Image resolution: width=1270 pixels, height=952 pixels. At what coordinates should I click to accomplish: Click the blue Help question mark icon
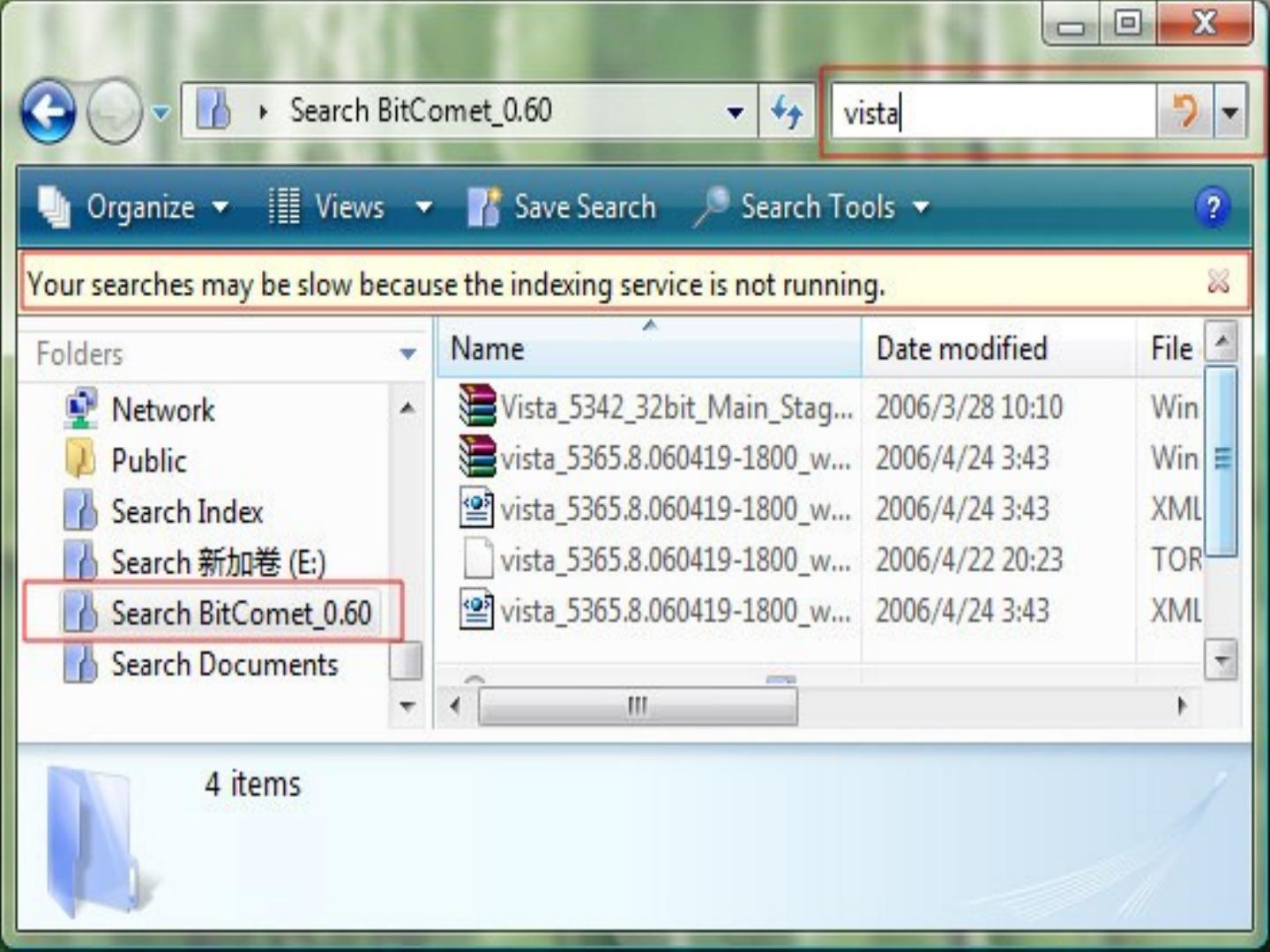(1213, 208)
